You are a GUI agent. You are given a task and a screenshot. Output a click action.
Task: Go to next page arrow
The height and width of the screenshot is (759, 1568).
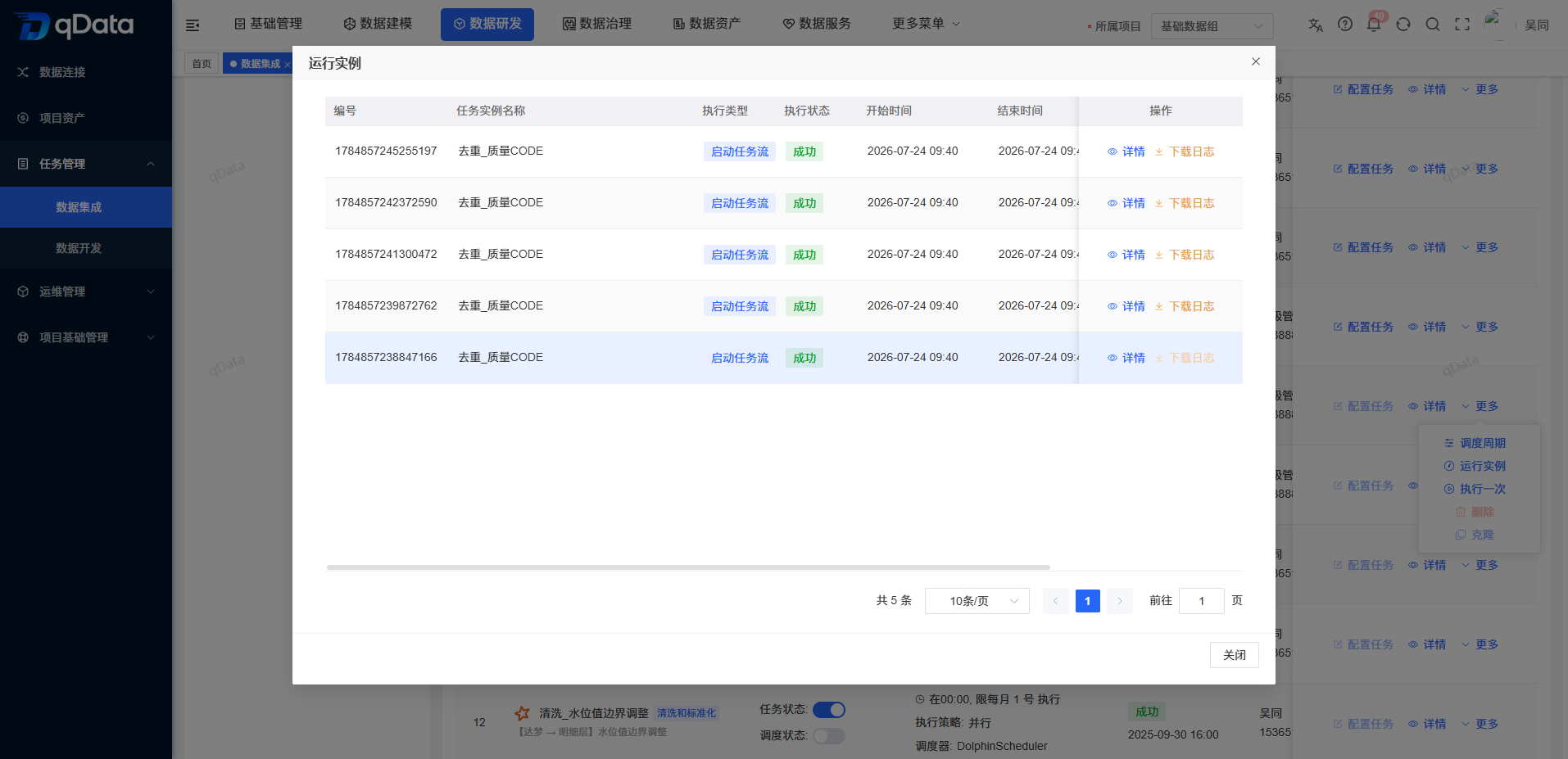(1120, 601)
